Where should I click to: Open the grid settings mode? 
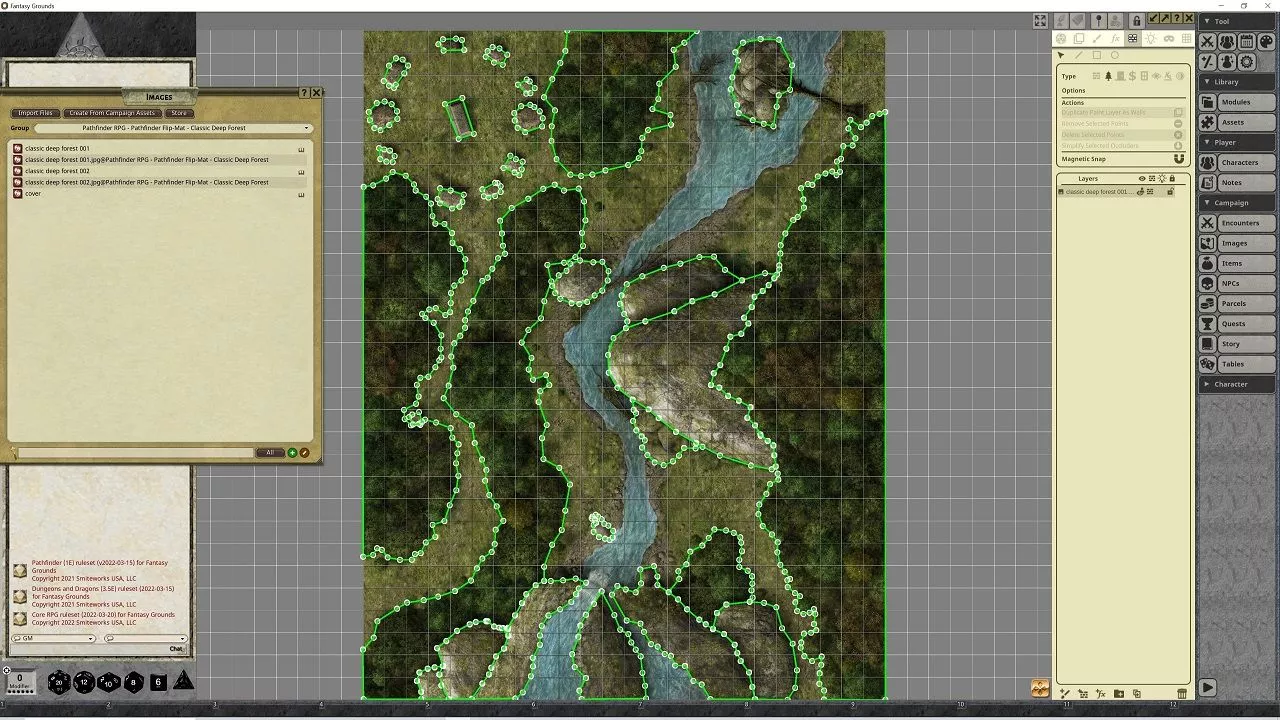pyautogui.click(x=1186, y=38)
